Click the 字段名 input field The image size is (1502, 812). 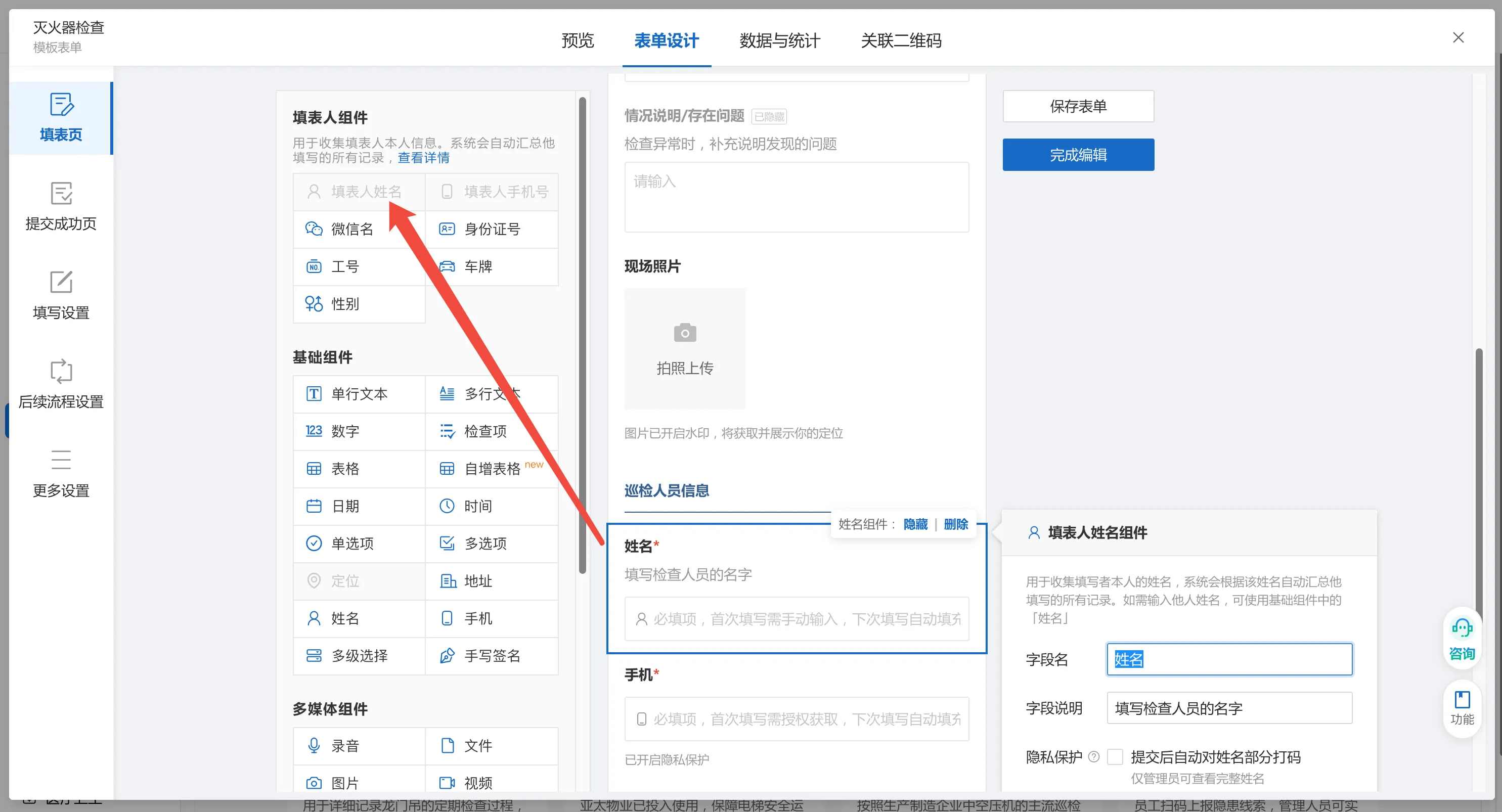point(1229,659)
